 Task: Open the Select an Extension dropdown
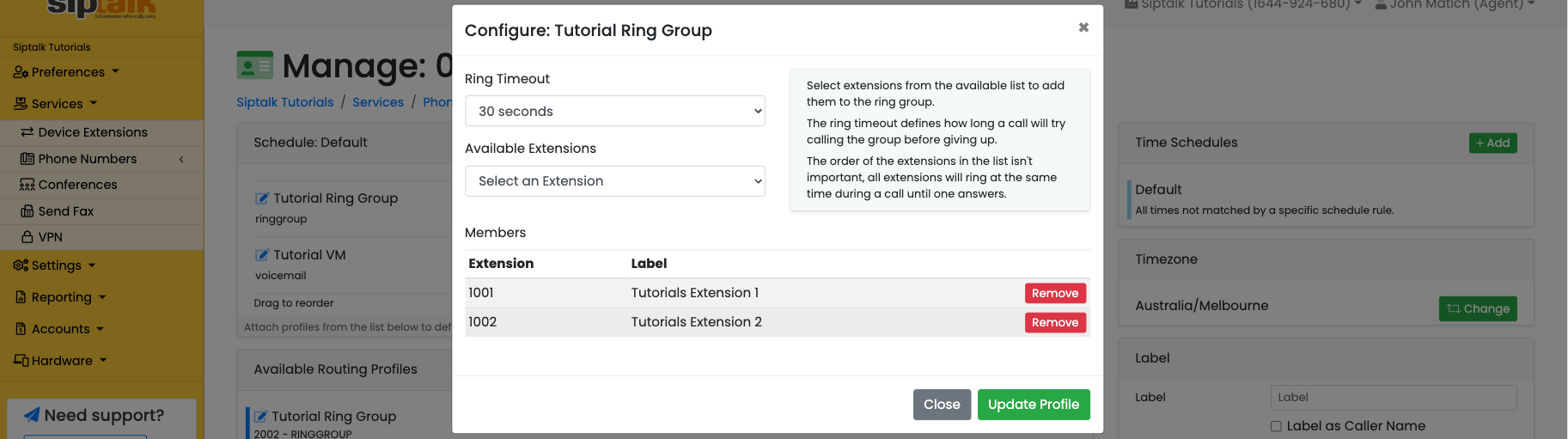click(x=615, y=181)
